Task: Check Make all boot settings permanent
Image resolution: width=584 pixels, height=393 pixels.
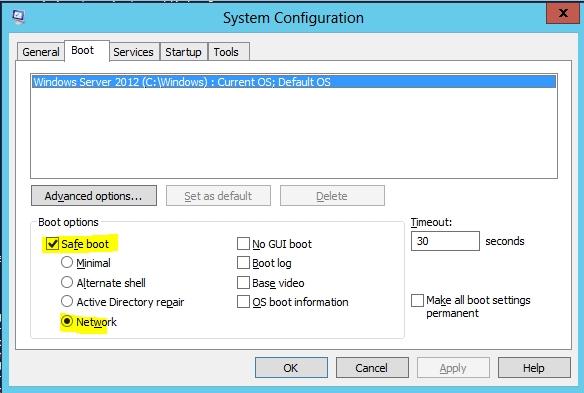Action: click(417, 301)
